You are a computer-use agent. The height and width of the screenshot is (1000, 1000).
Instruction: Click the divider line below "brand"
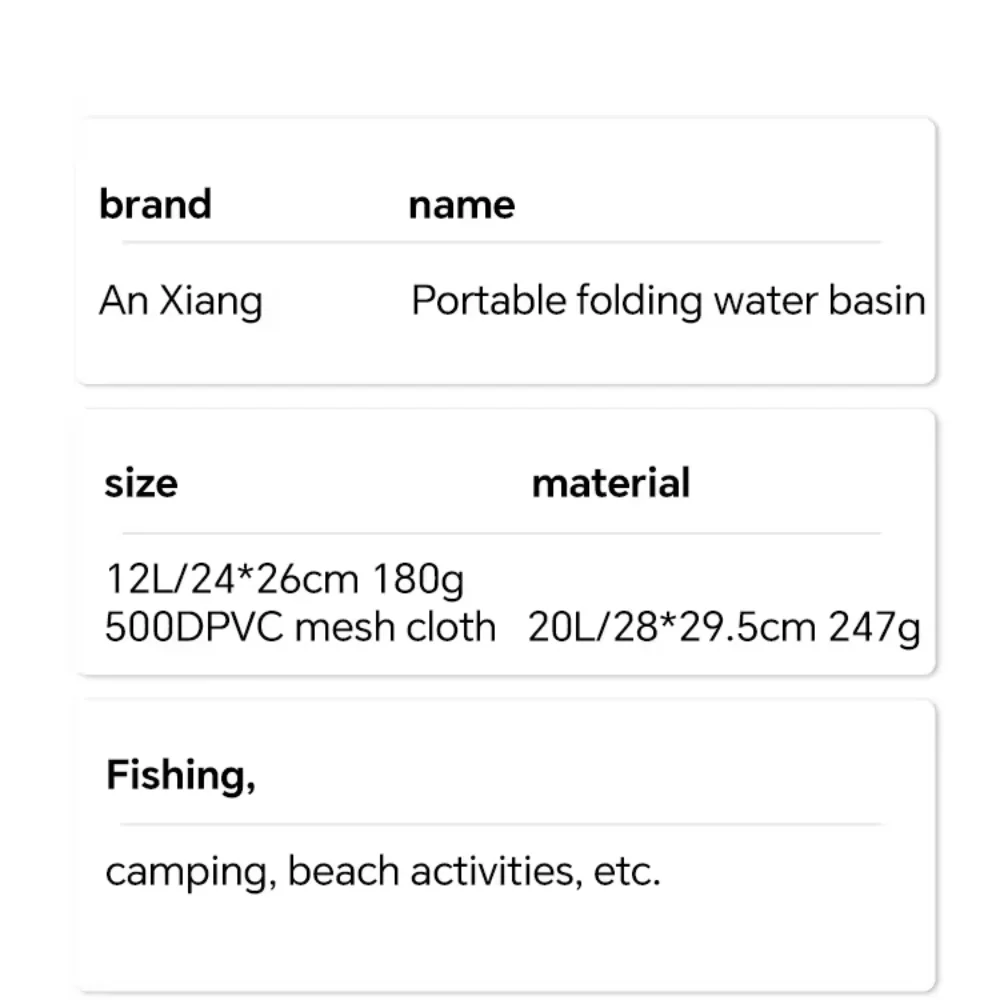500,242
